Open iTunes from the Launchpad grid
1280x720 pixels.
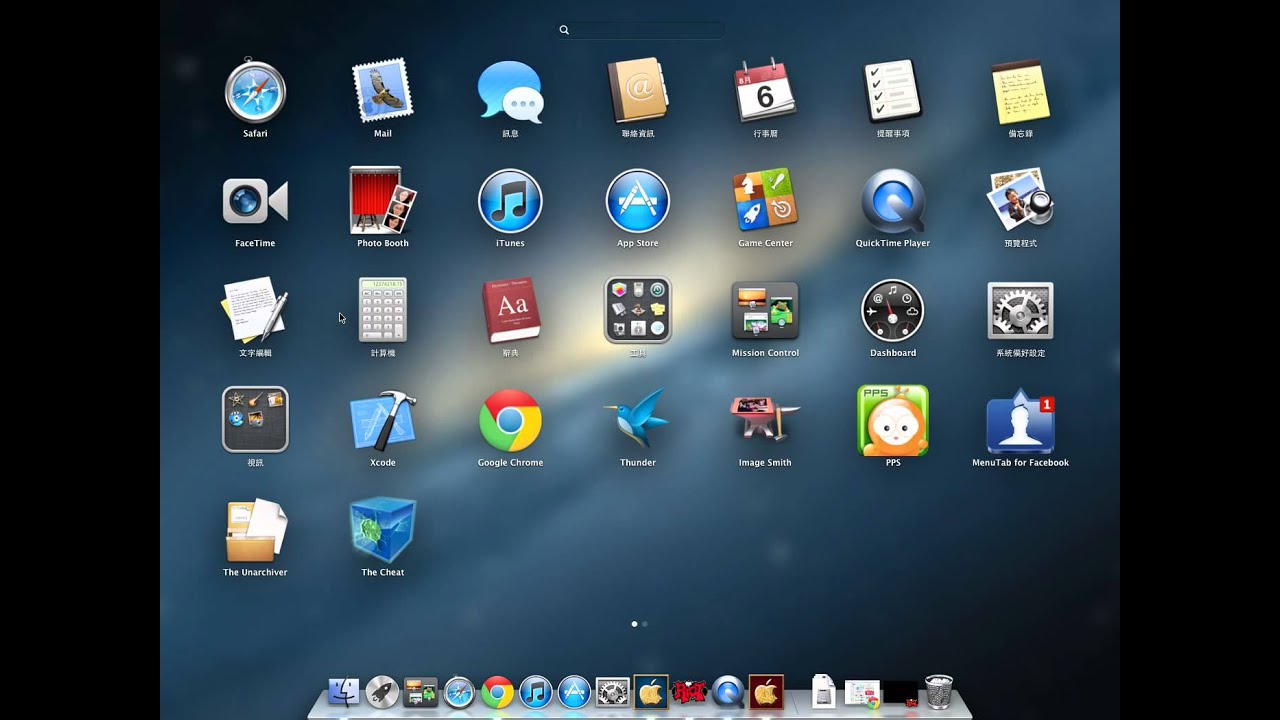[x=510, y=201]
